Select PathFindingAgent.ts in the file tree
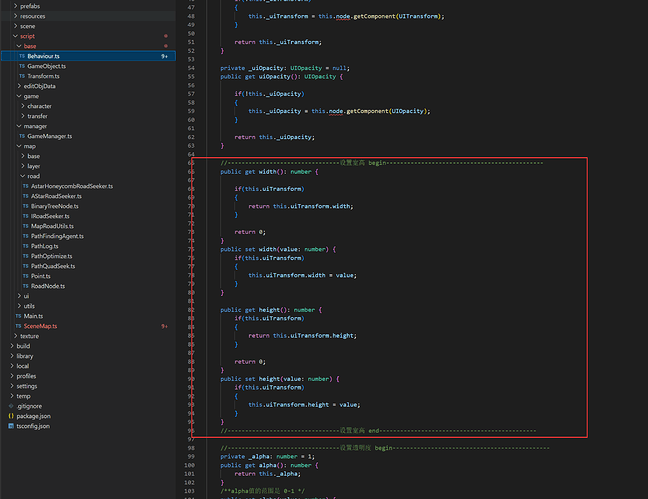This screenshot has width=648, height=499. coord(57,236)
